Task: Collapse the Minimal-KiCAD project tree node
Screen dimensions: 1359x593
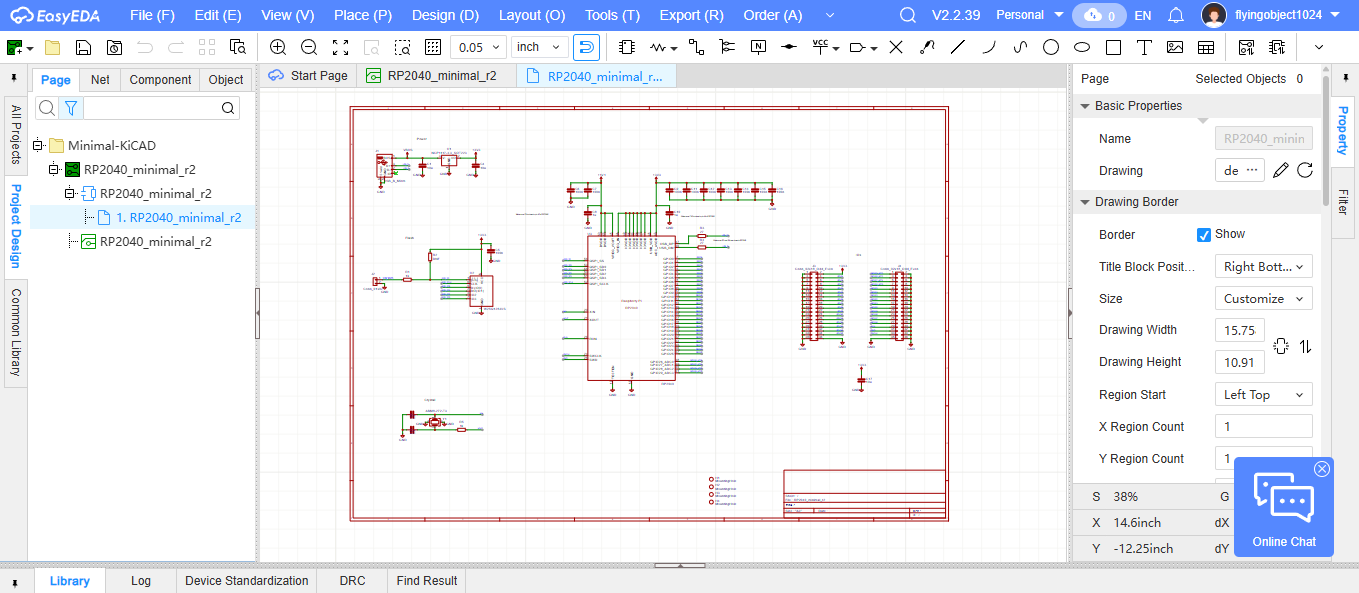Action: click(39, 145)
